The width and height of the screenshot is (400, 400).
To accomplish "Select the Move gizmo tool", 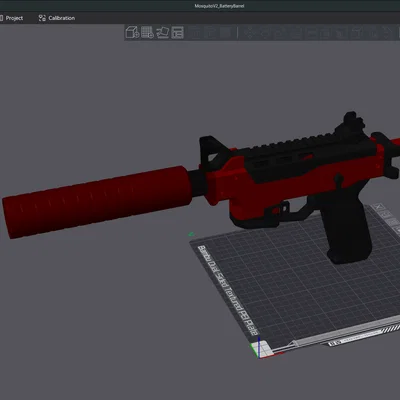I will tap(249, 32).
